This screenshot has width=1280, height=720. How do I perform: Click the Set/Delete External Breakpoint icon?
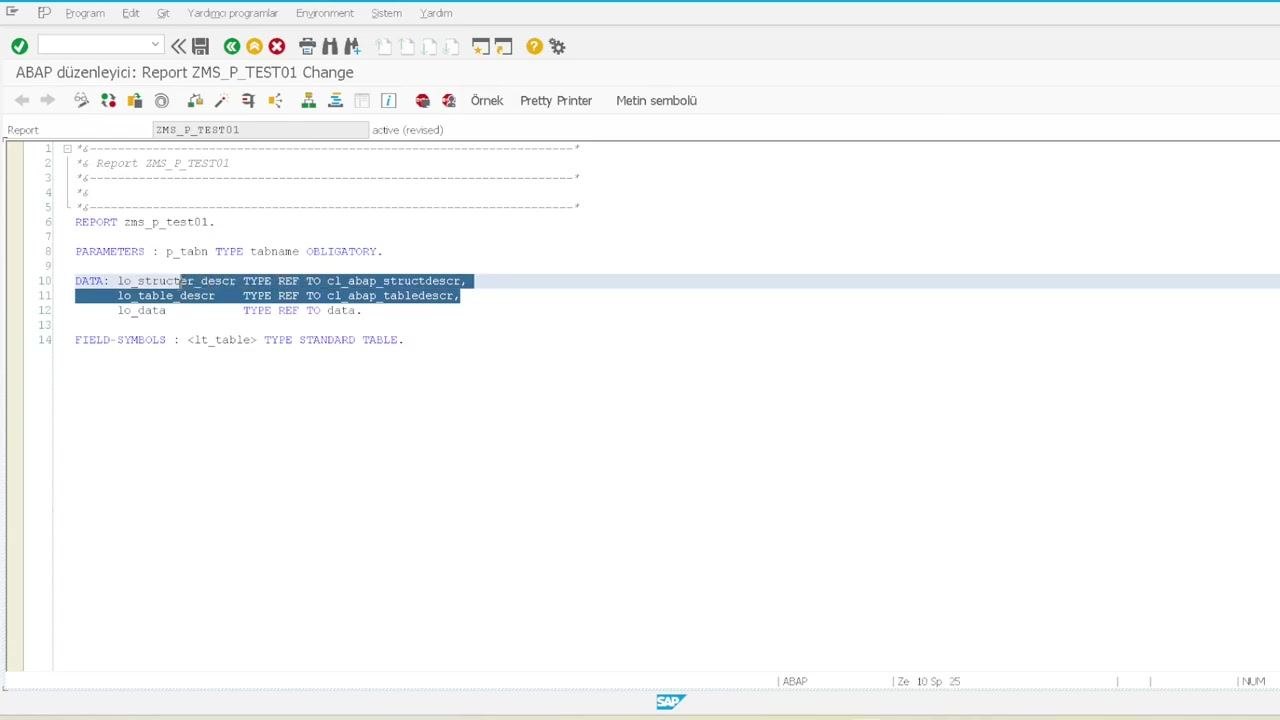coord(449,100)
